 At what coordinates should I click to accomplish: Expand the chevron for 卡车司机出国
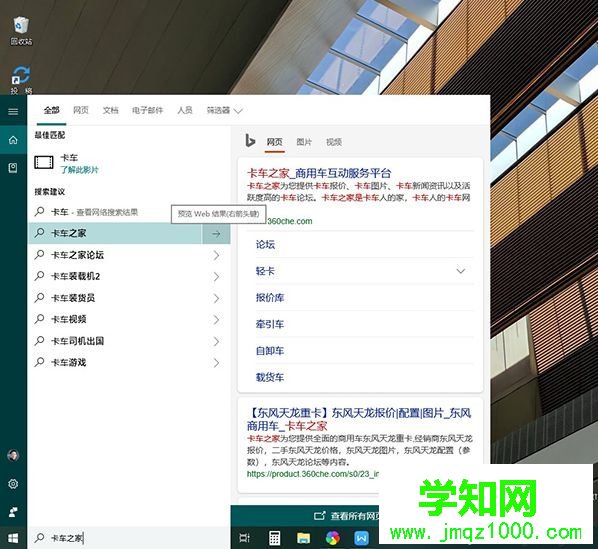[216, 341]
